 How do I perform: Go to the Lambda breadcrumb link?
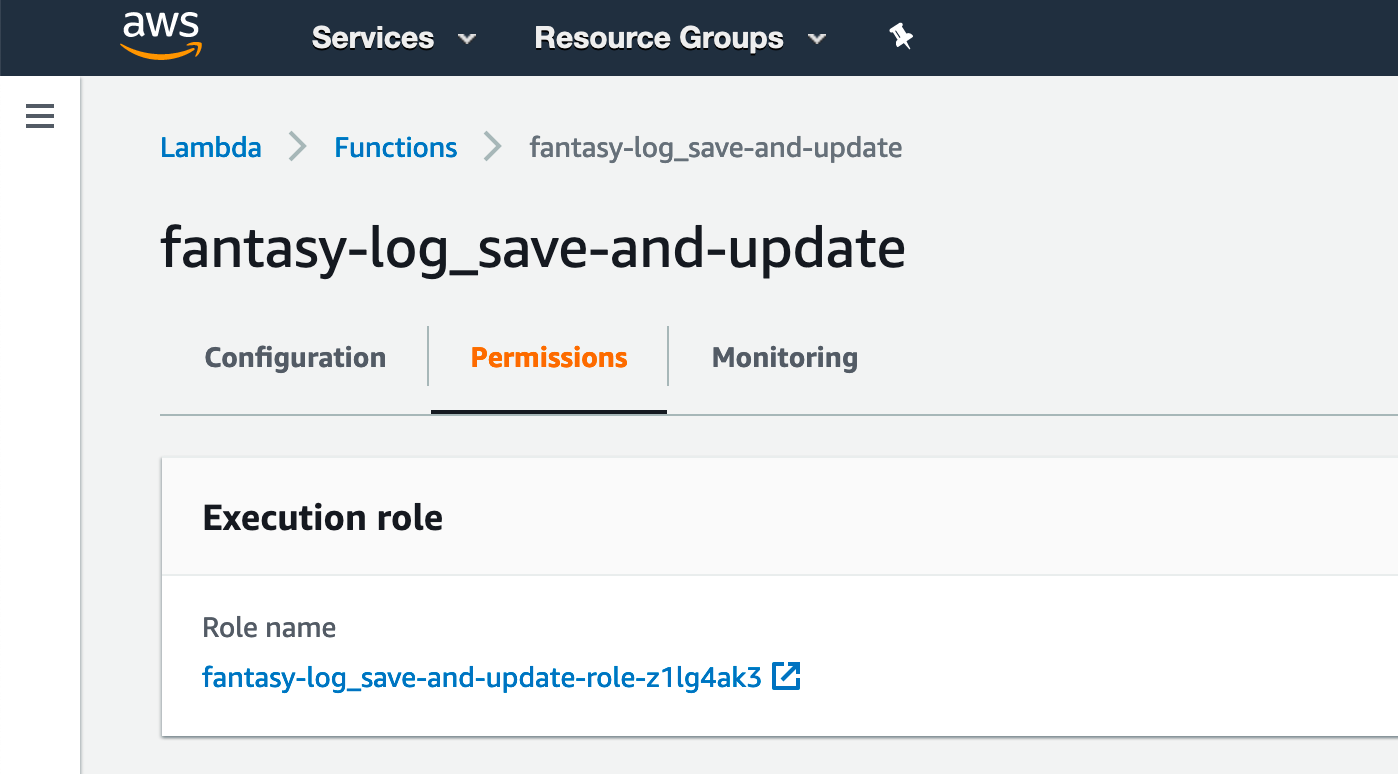tap(211, 148)
